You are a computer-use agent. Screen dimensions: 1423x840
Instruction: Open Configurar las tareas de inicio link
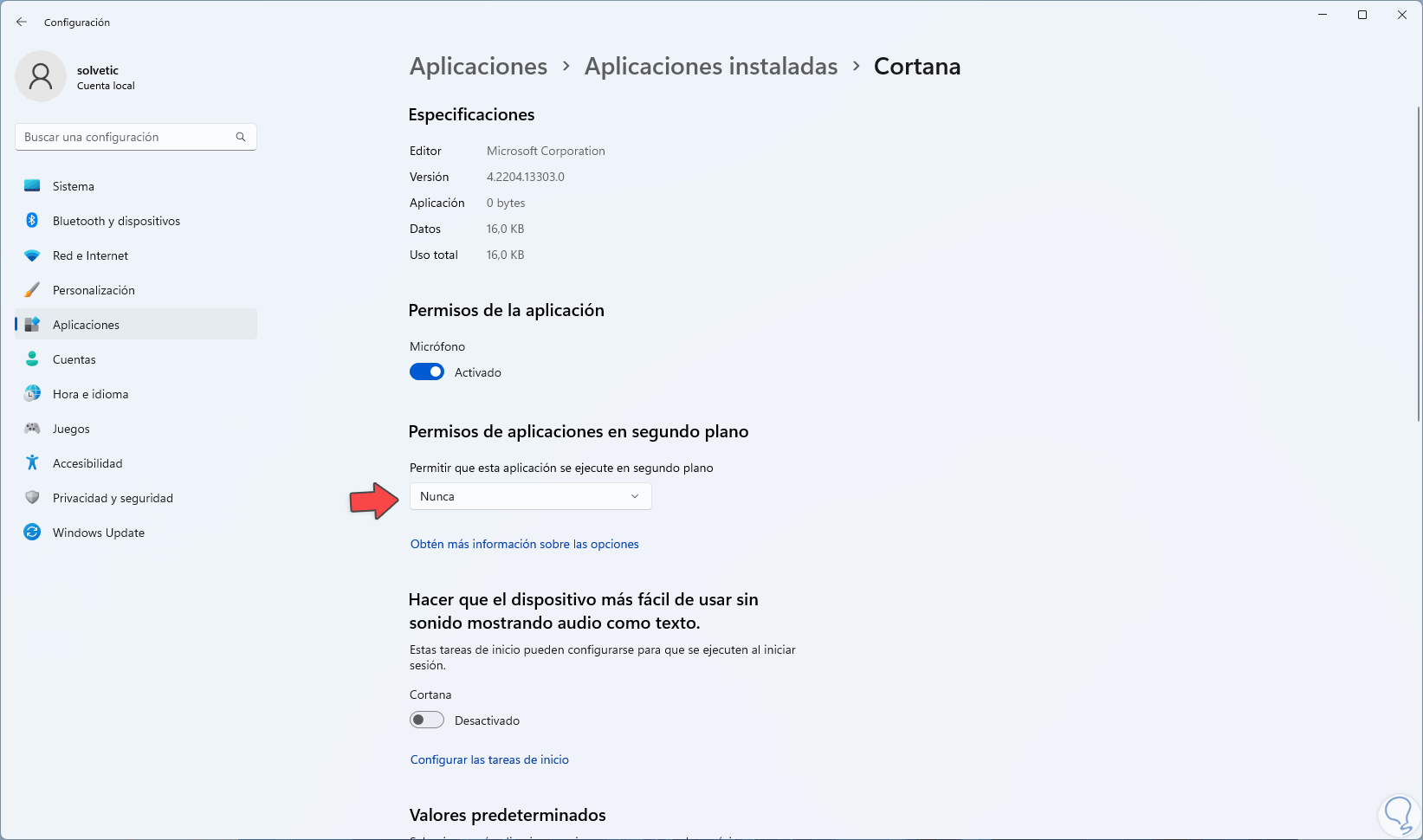click(x=489, y=759)
